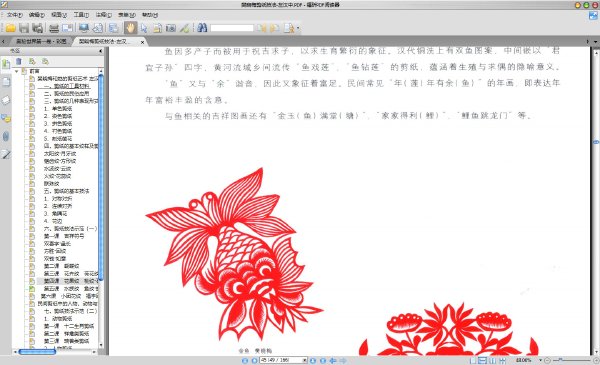Click the third bookmark toolbar icon

tap(46, 61)
